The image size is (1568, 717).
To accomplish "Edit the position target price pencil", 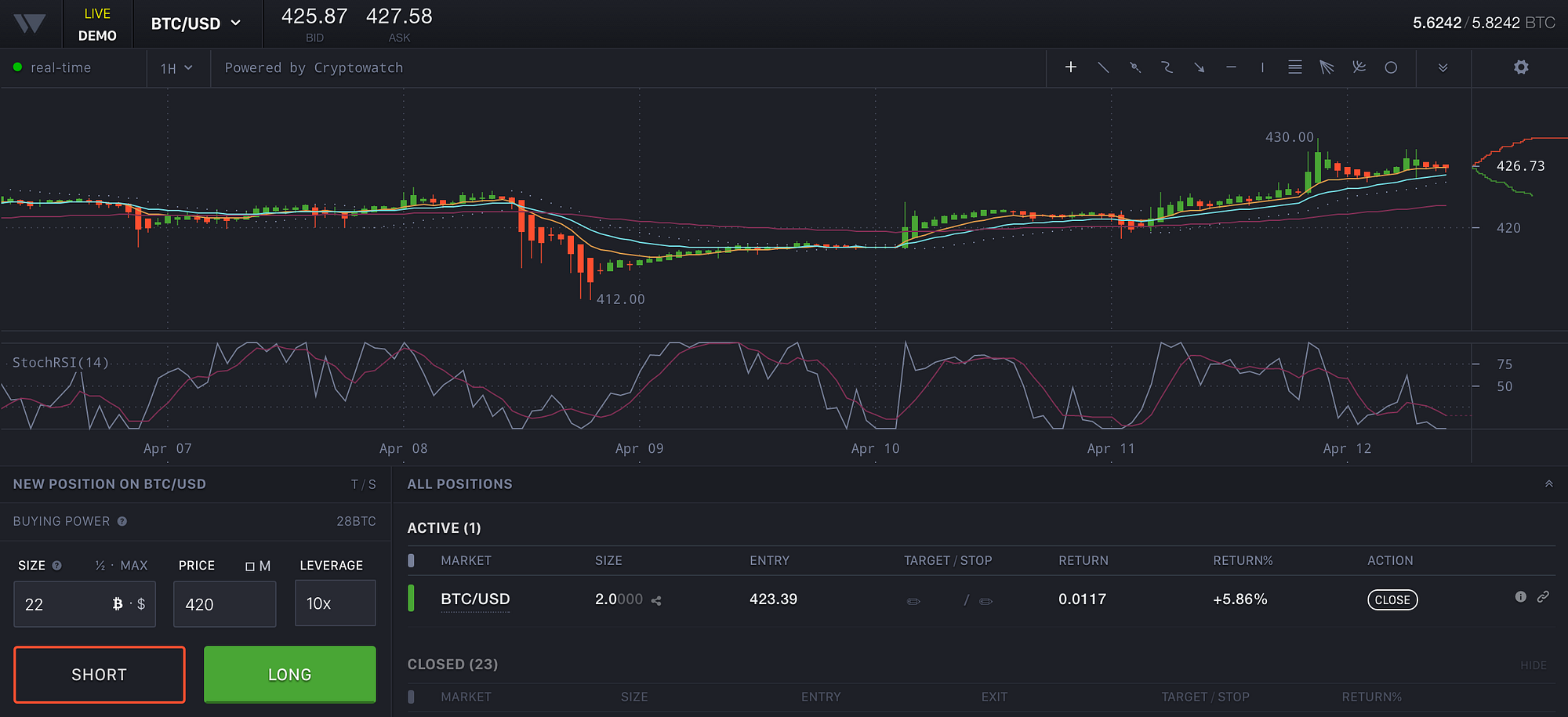I will click(x=913, y=601).
